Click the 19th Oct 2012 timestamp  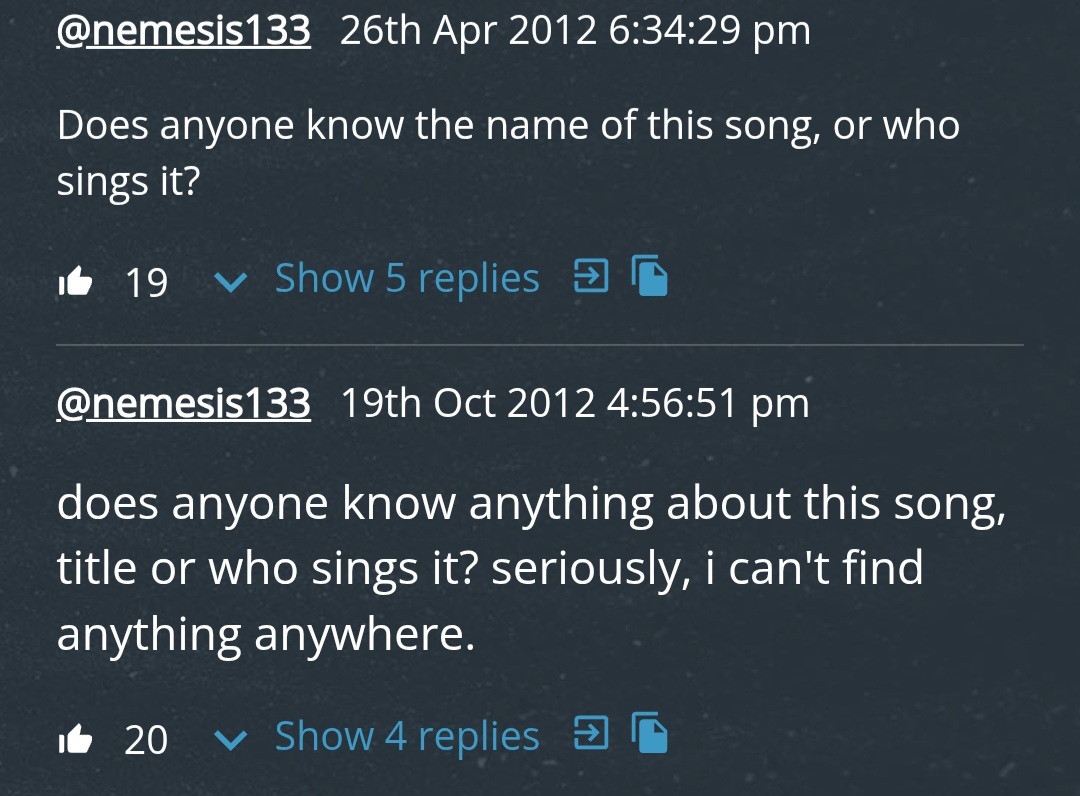tap(575, 403)
